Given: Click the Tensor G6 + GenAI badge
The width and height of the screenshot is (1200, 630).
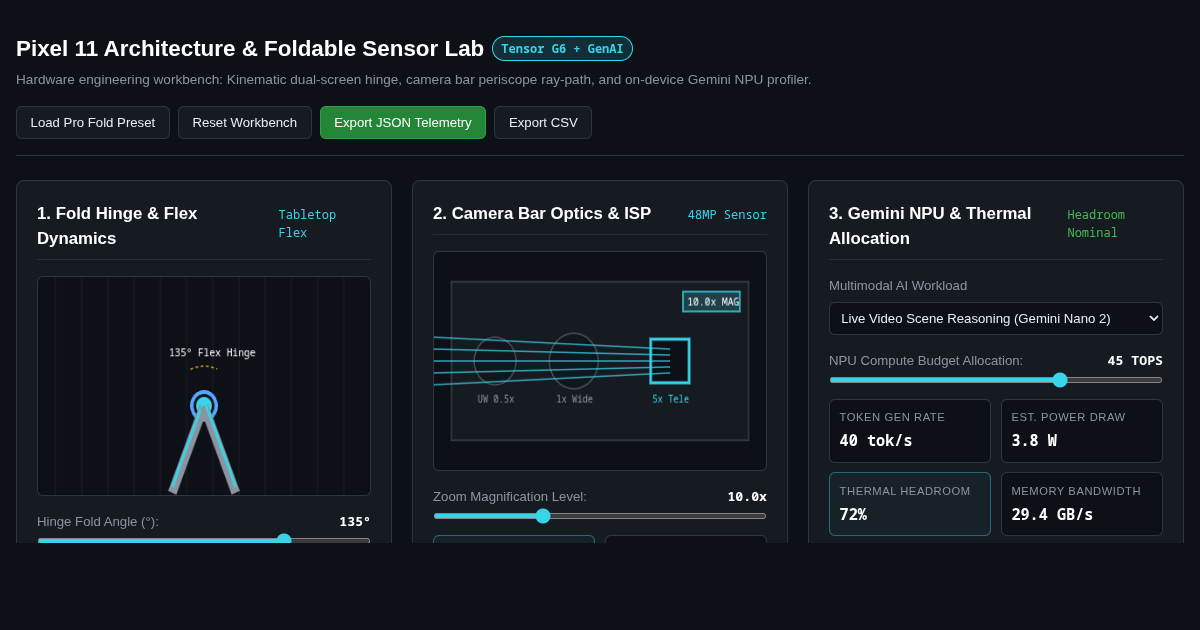Looking at the screenshot, I should 562,48.
